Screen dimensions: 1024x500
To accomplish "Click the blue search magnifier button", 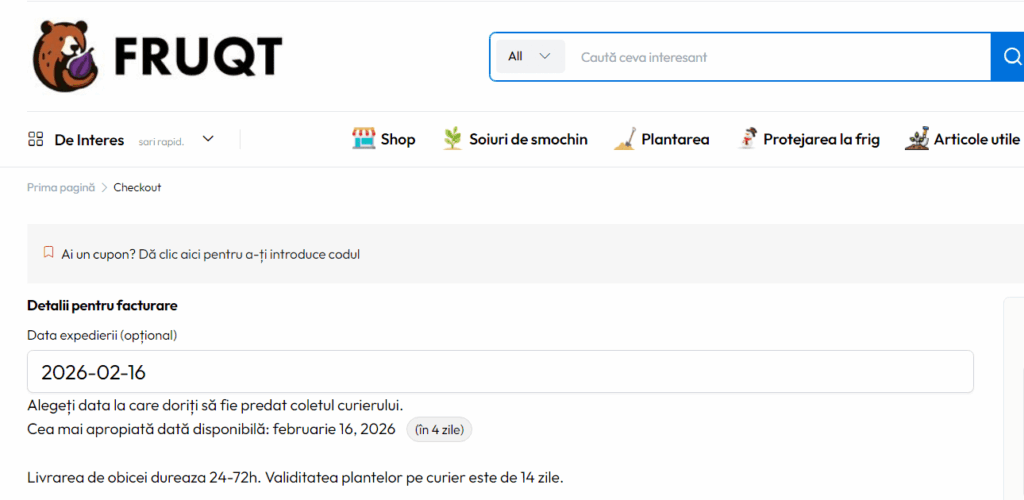I will 1007,57.
